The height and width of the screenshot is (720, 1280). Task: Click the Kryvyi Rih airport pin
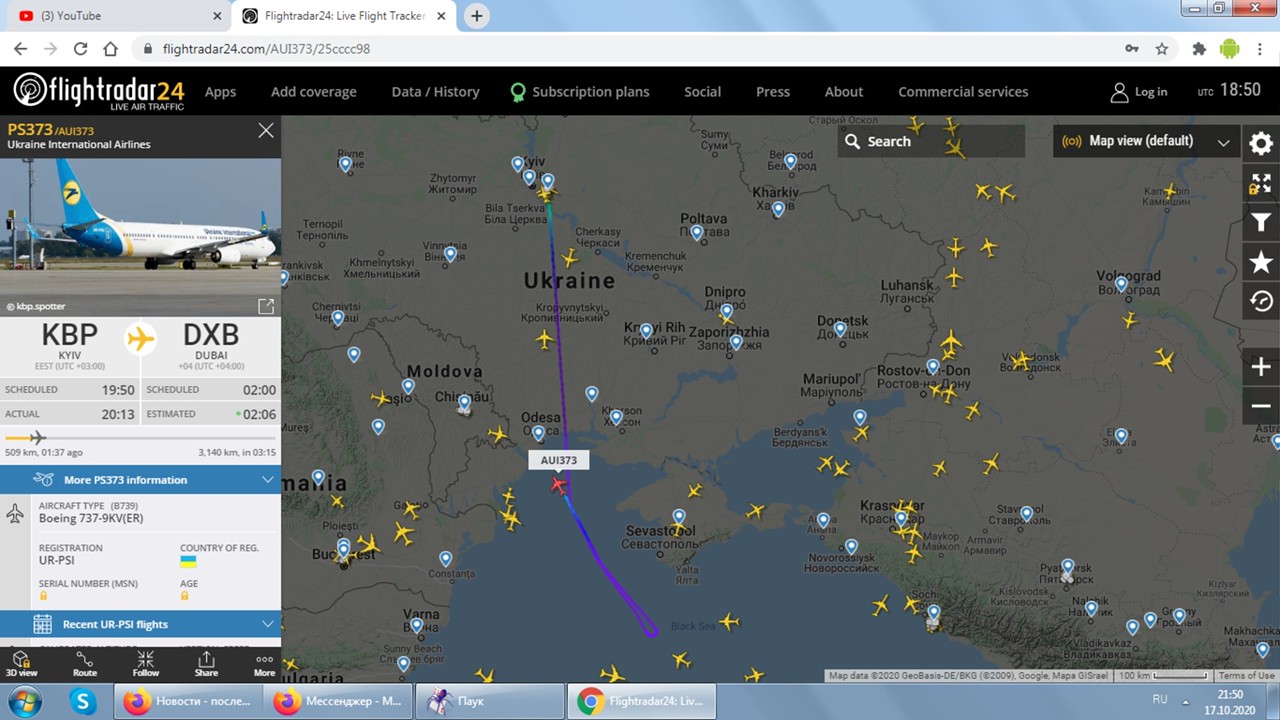[x=646, y=331]
